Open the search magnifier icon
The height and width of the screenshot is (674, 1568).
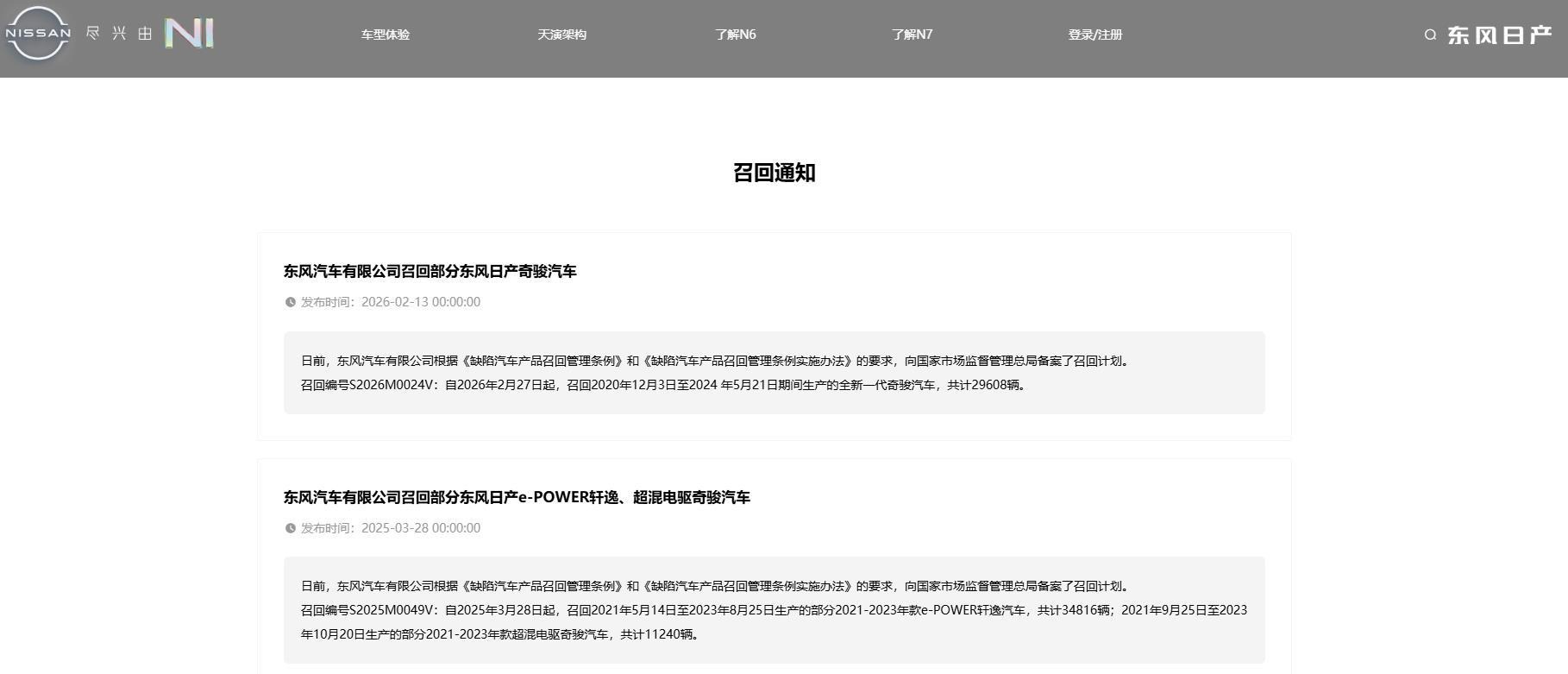(x=1430, y=35)
